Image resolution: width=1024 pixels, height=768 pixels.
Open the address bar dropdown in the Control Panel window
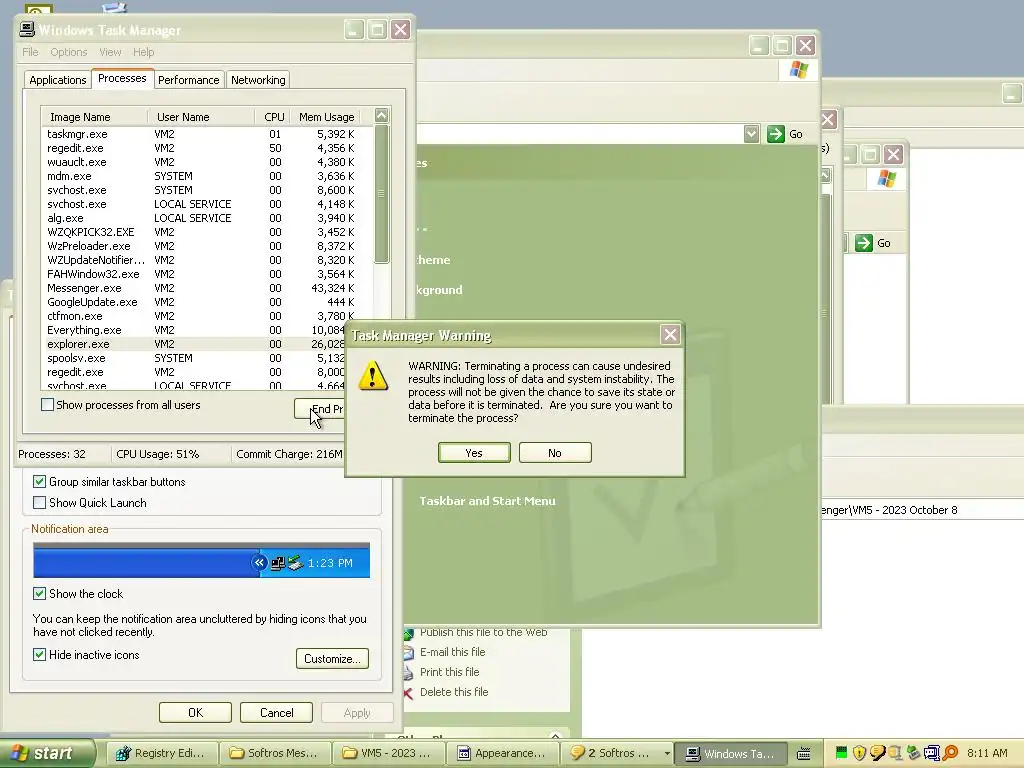click(751, 134)
